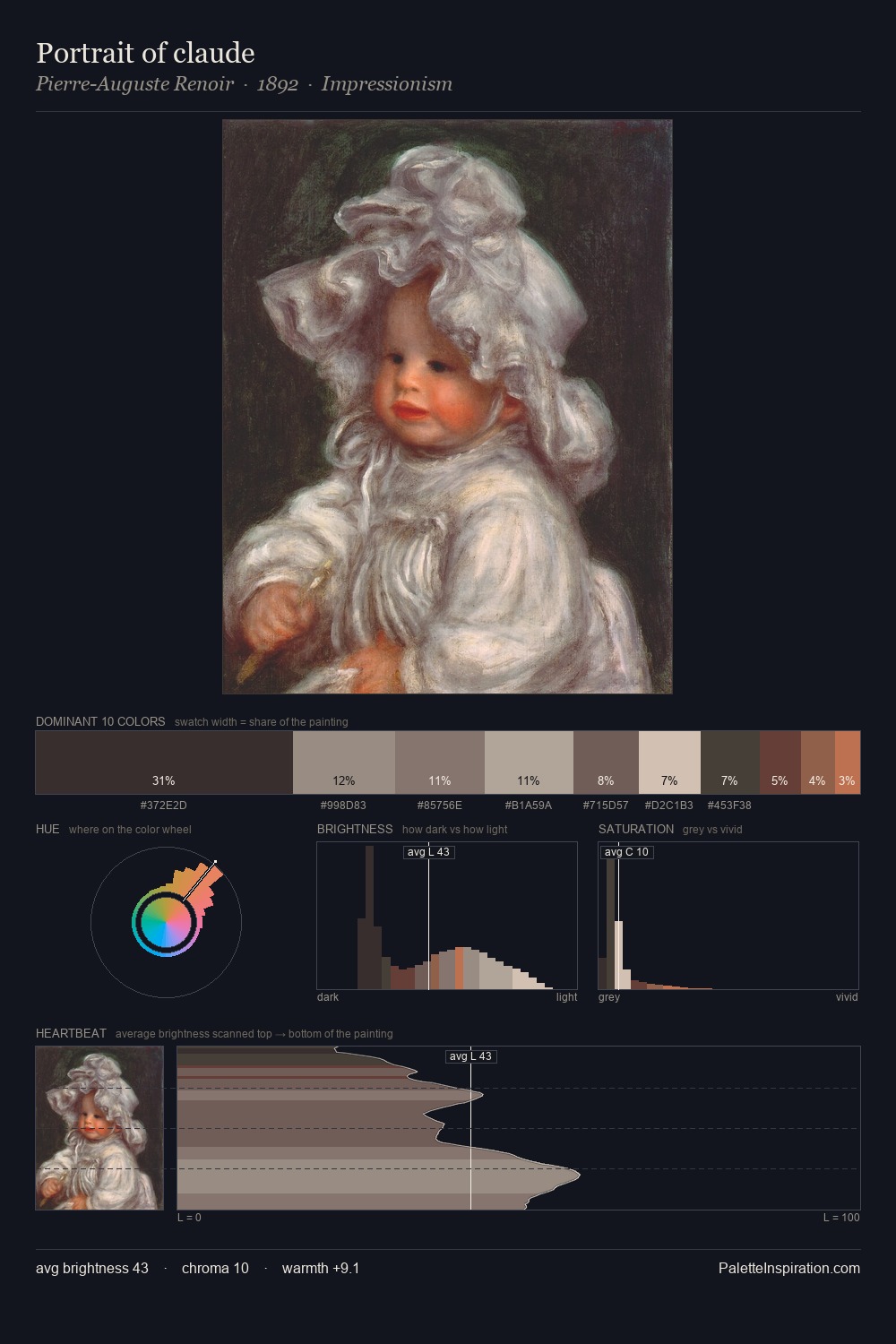Click the avg L 43 label in Brightness chart
896x1344 pixels.
(428, 852)
